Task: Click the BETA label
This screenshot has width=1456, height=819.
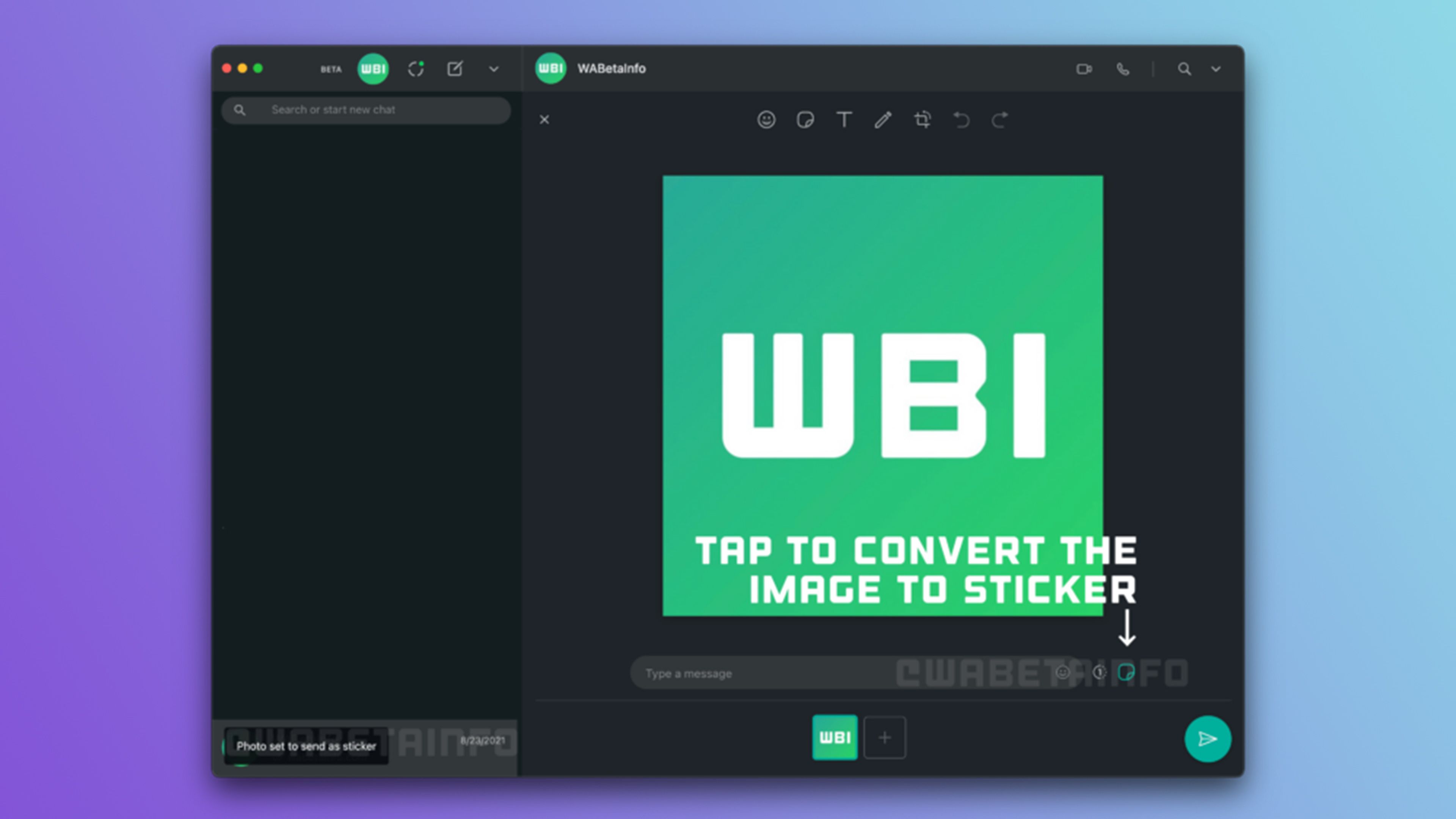Action: 331,69
